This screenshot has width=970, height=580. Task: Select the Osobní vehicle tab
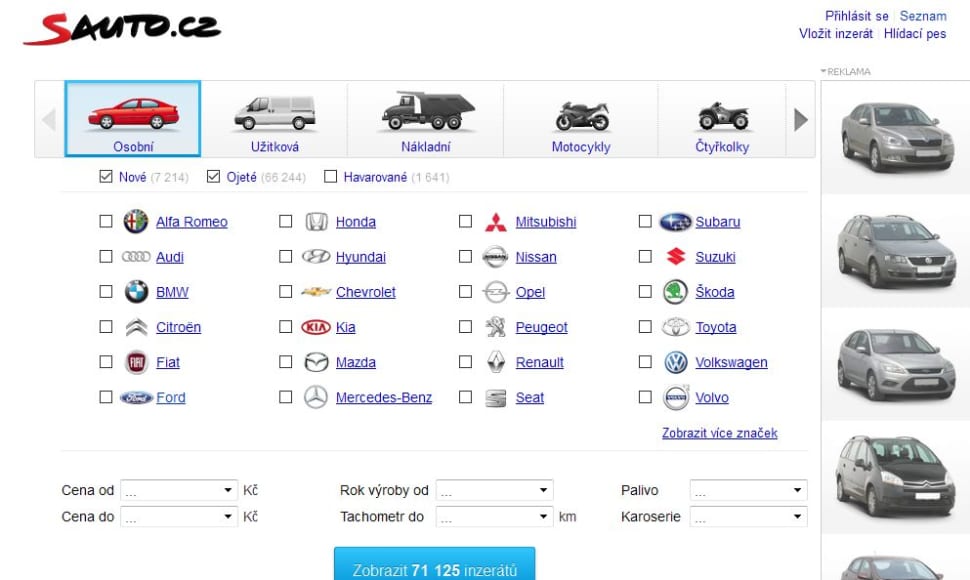pos(133,119)
